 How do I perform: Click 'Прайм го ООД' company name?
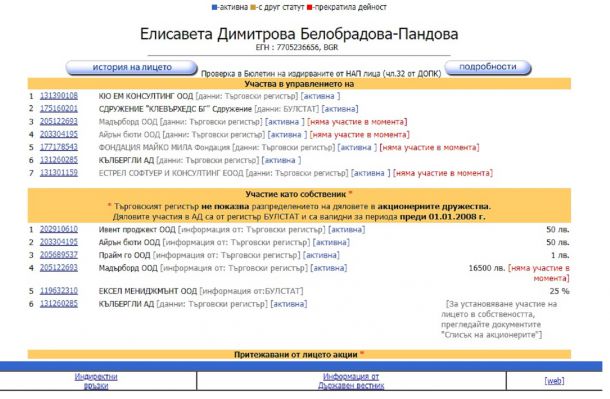coord(124,256)
